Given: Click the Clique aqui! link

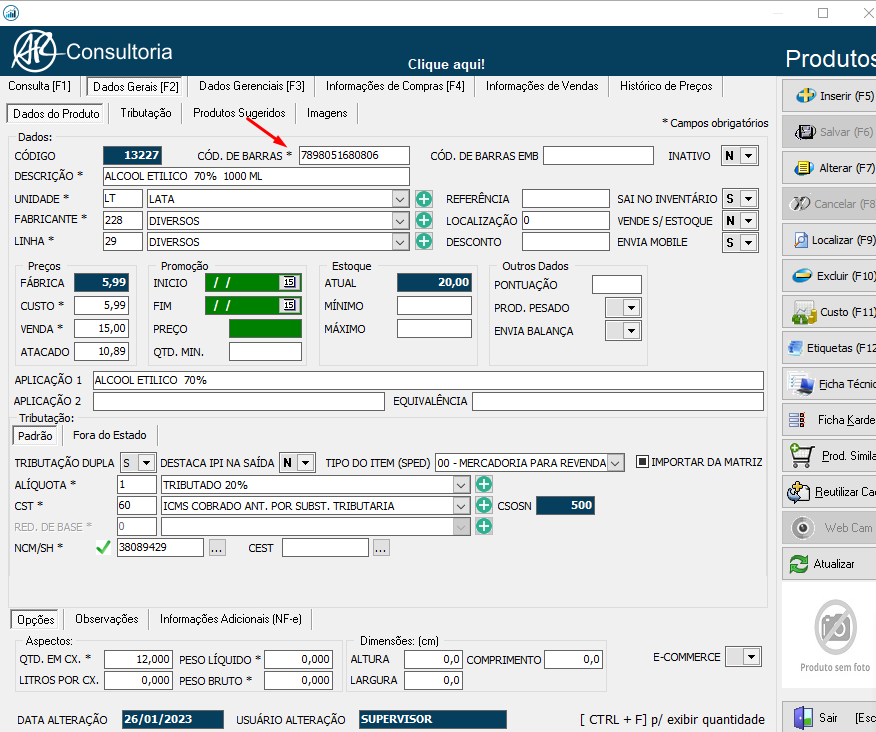Looking at the screenshot, I should click(x=446, y=64).
